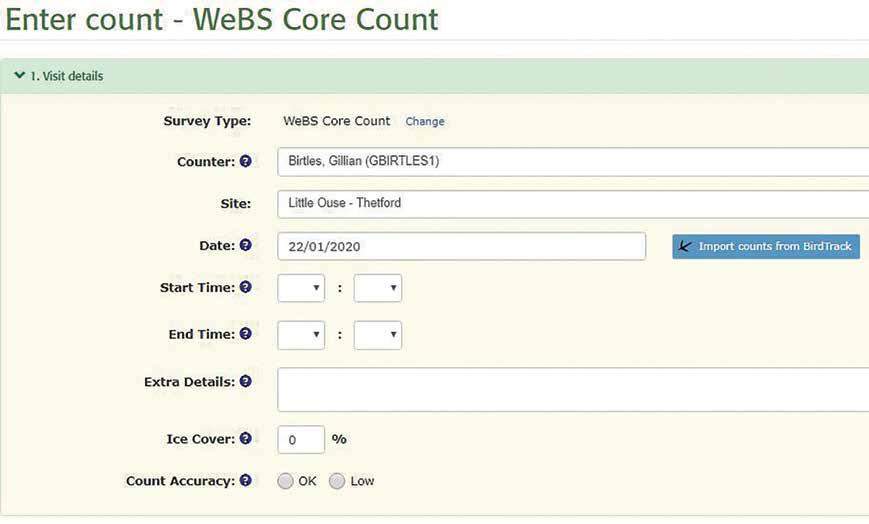The width and height of the screenshot is (869, 524).
Task: Open the End Time minutes dropdown
Action: coord(378,335)
